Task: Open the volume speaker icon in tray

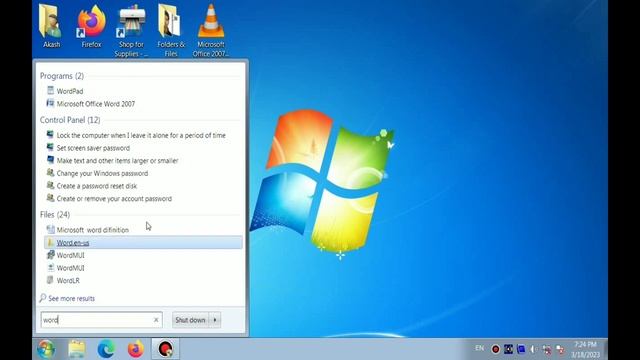Action: tap(533, 349)
